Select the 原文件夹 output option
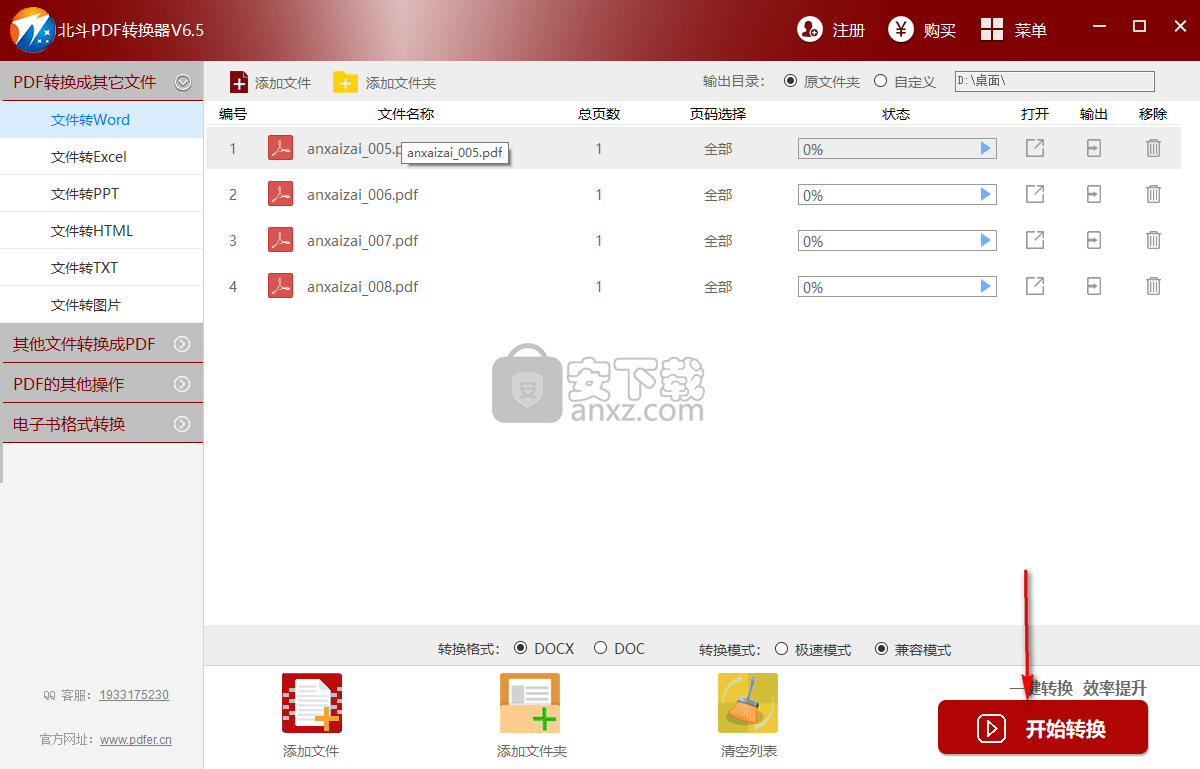The width and height of the screenshot is (1200, 769). click(791, 81)
